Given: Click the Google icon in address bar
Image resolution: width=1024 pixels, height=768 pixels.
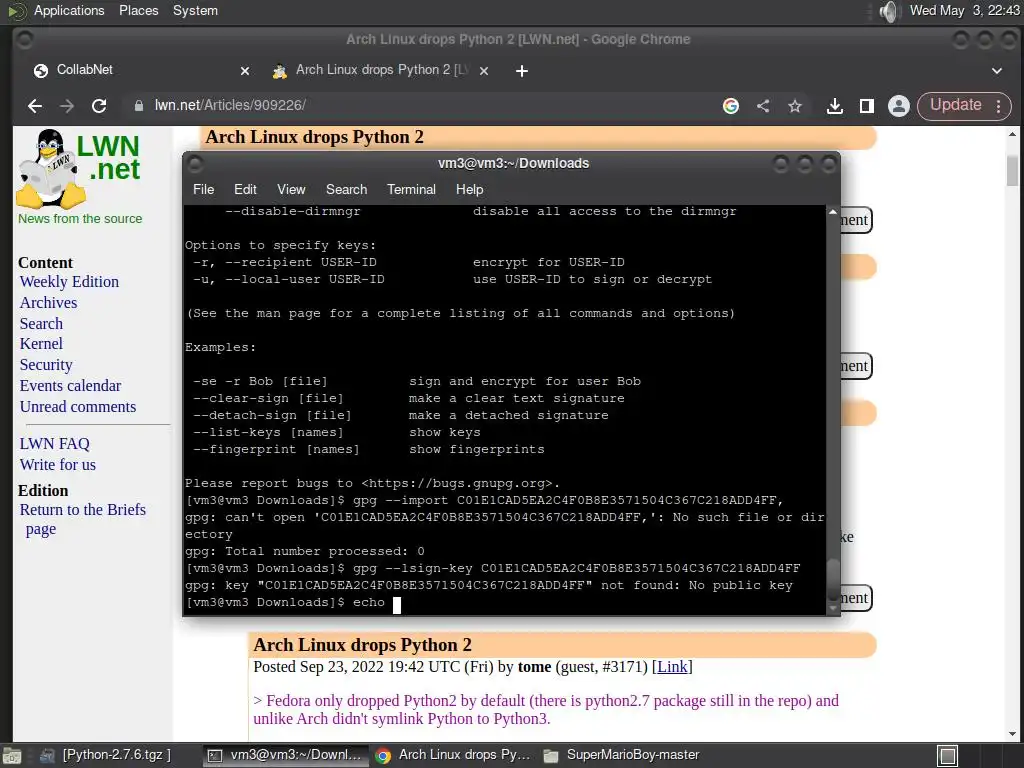Looking at the screenshot, I should [731, 106].
